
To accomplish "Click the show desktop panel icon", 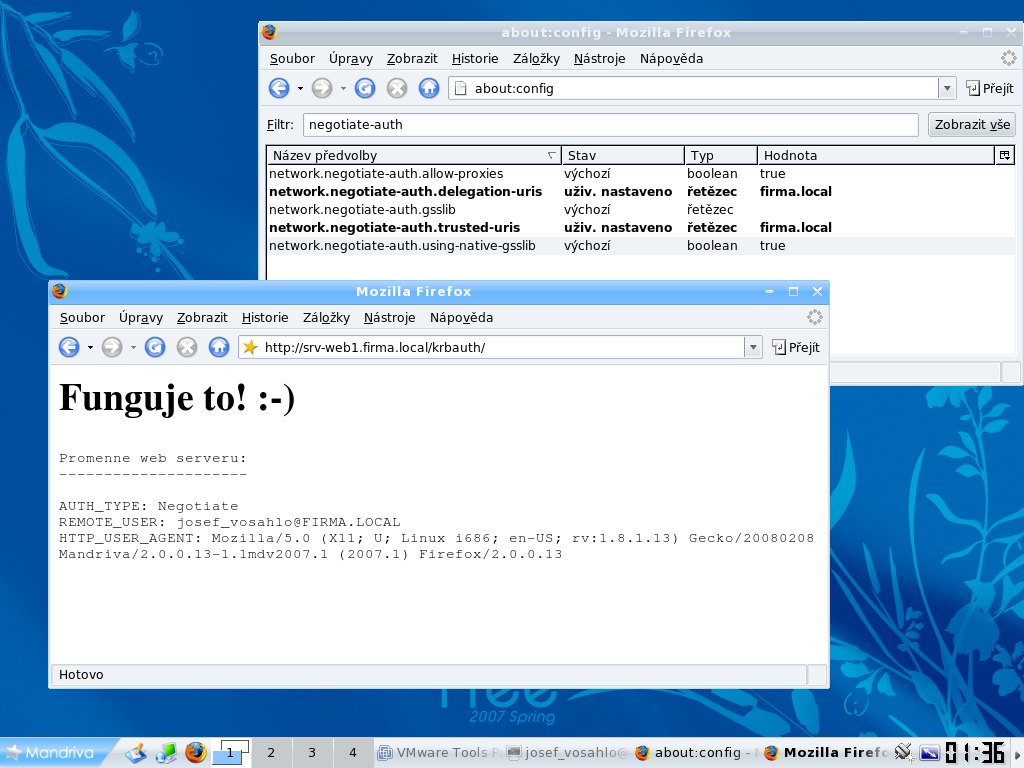I will click(136, 753).
